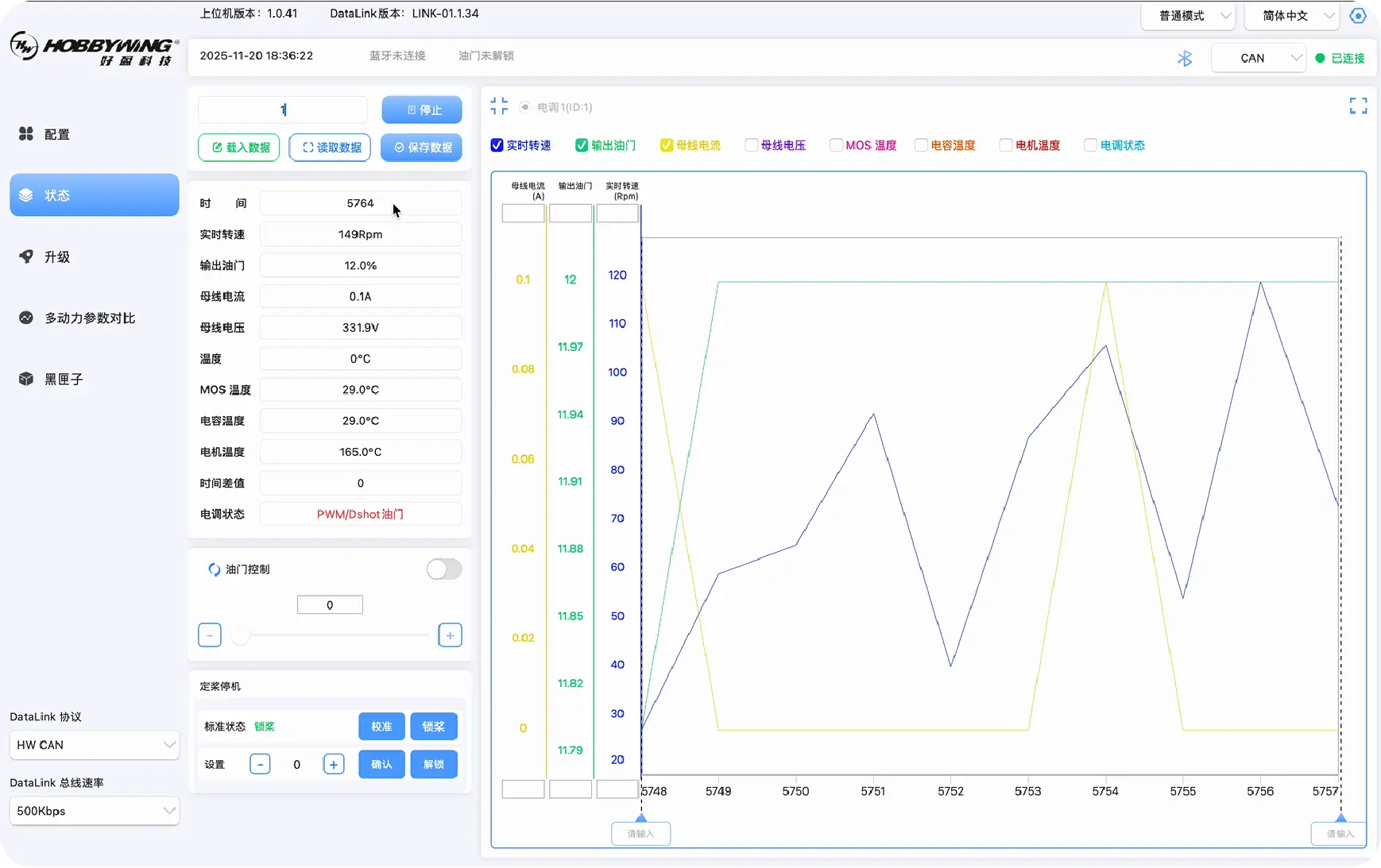
Task: Click the plus icon of throttle slider
Action: 450,635
